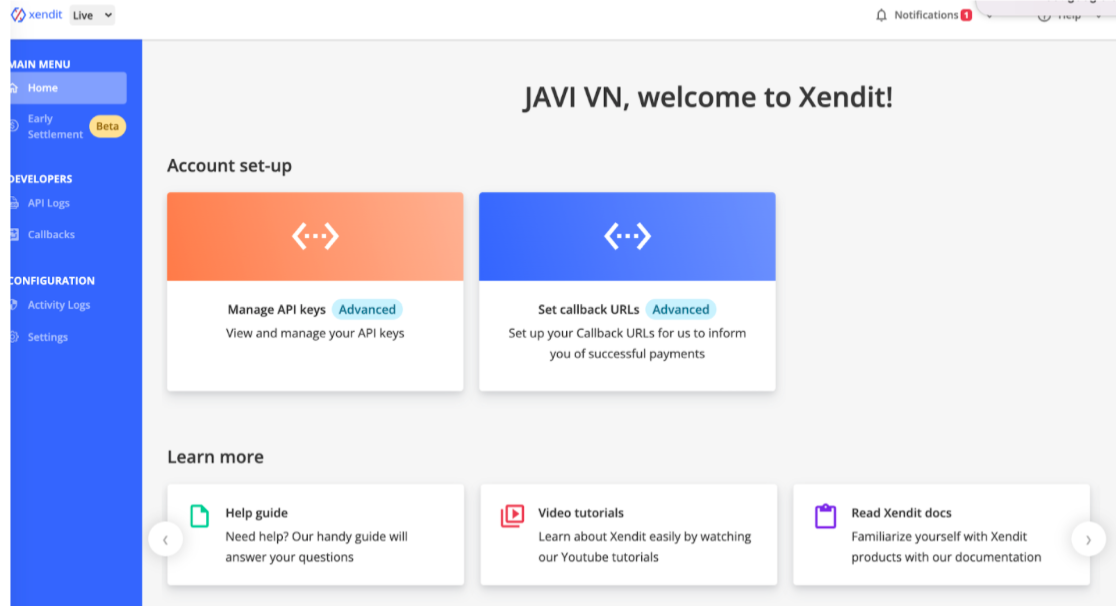
Task: Click the 'Learn more' heading
Action: (216, 456)
